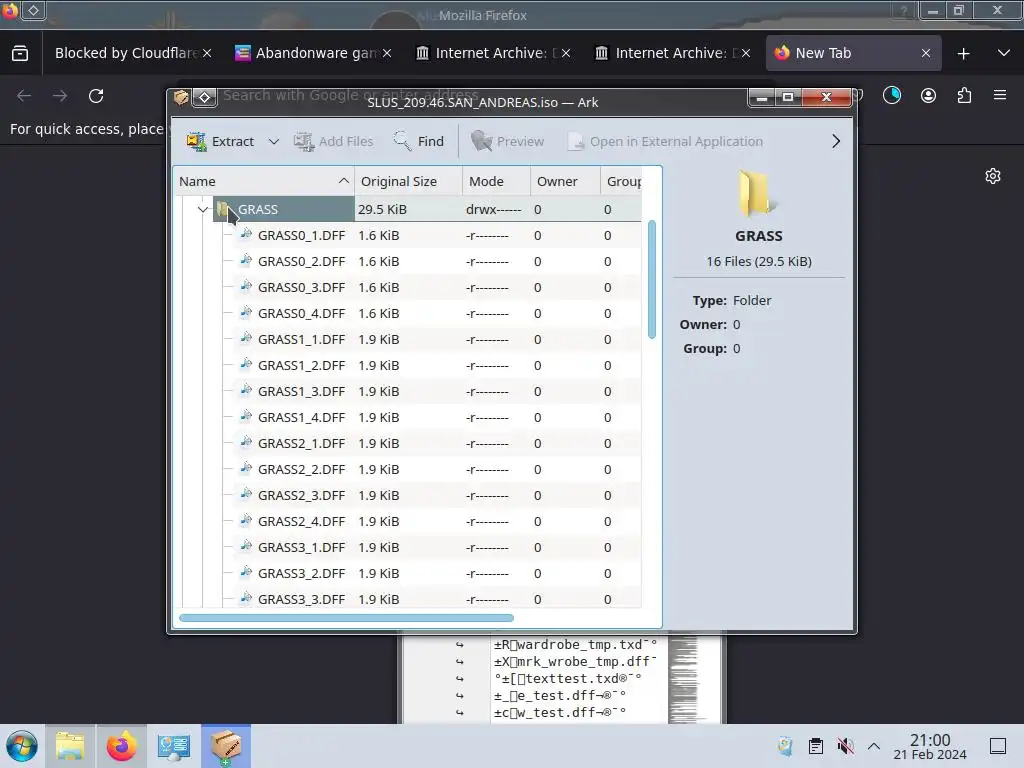Open the Extract dropdown arrow
This screenshot has height=768, width=1024.
coord(274,142)
